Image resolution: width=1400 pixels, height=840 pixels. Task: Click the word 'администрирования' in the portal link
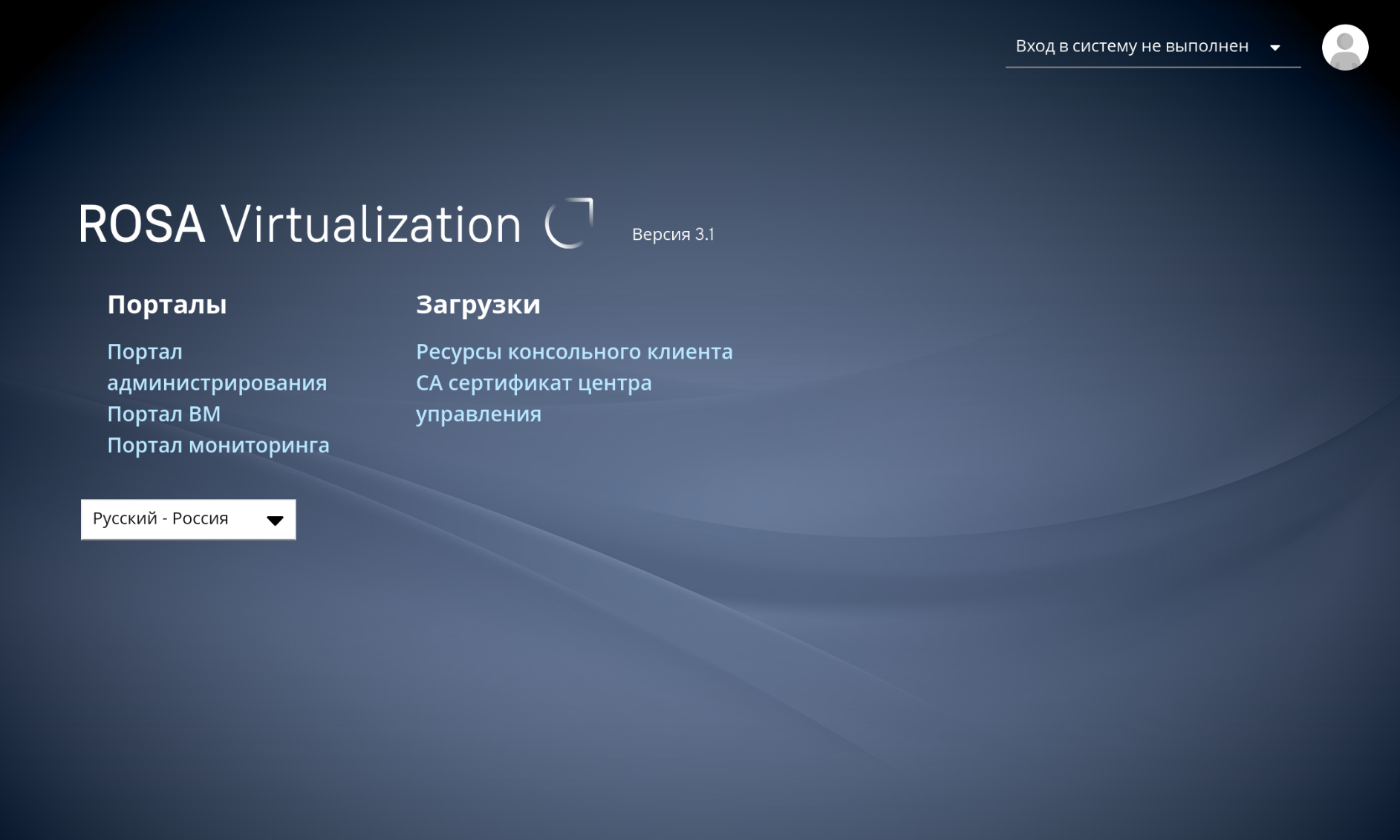coord(217,383)
